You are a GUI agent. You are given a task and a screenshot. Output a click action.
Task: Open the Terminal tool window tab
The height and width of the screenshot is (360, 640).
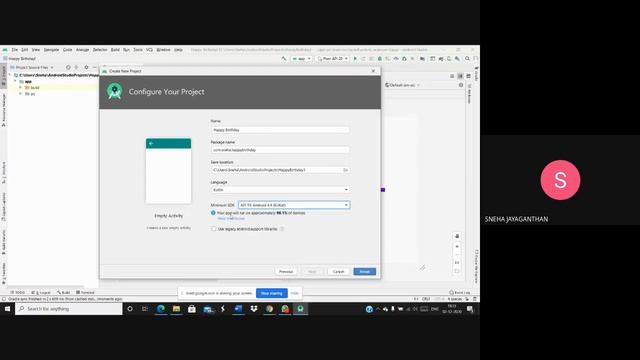[85, 293]
